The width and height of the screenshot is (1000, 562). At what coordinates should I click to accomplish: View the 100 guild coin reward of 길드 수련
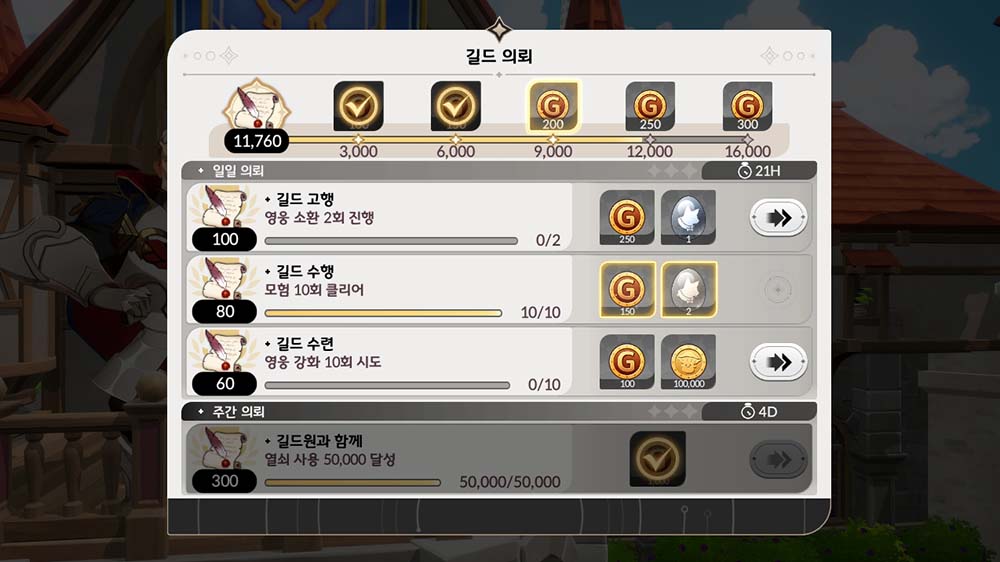point(627,362)
